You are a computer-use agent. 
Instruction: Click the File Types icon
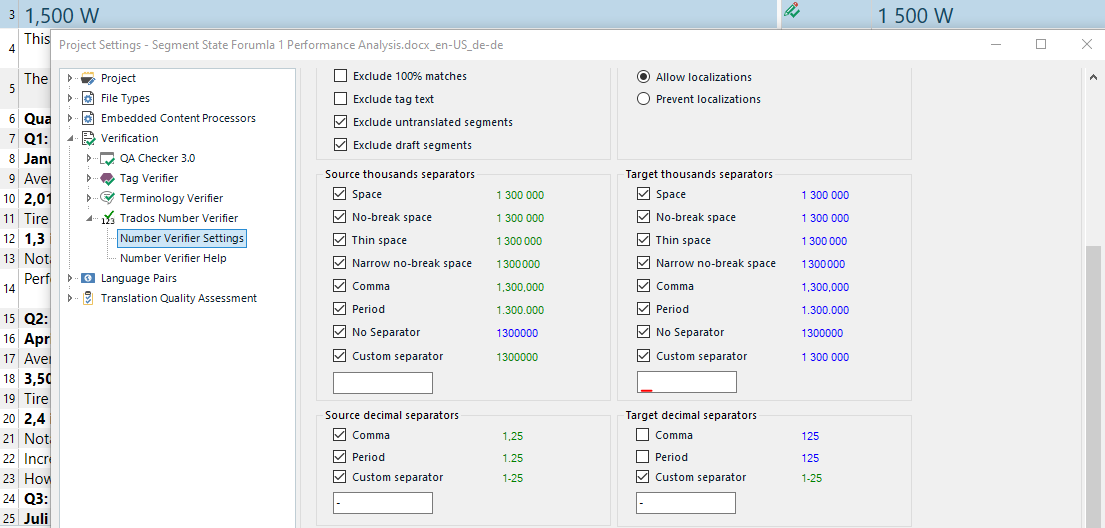pos(88,98)
